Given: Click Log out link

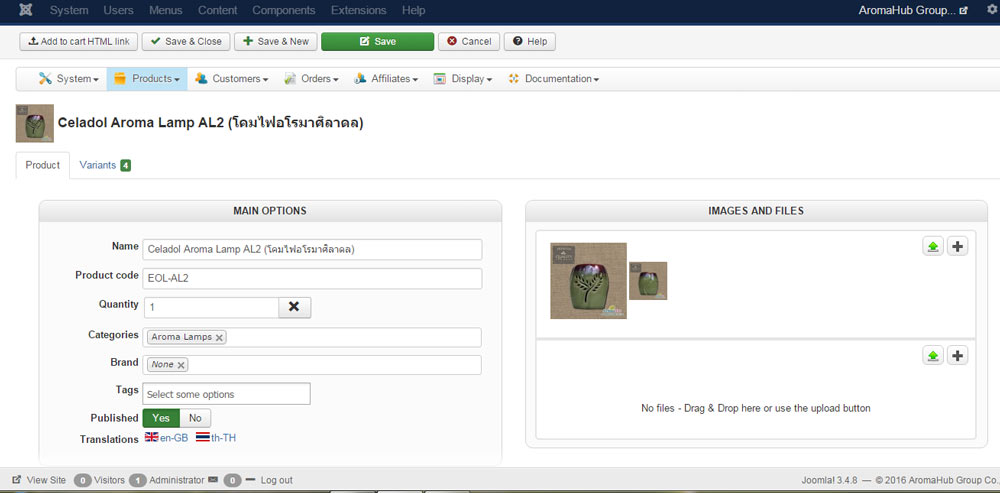Looking at the screenshot, I should [x=277, y=480].
